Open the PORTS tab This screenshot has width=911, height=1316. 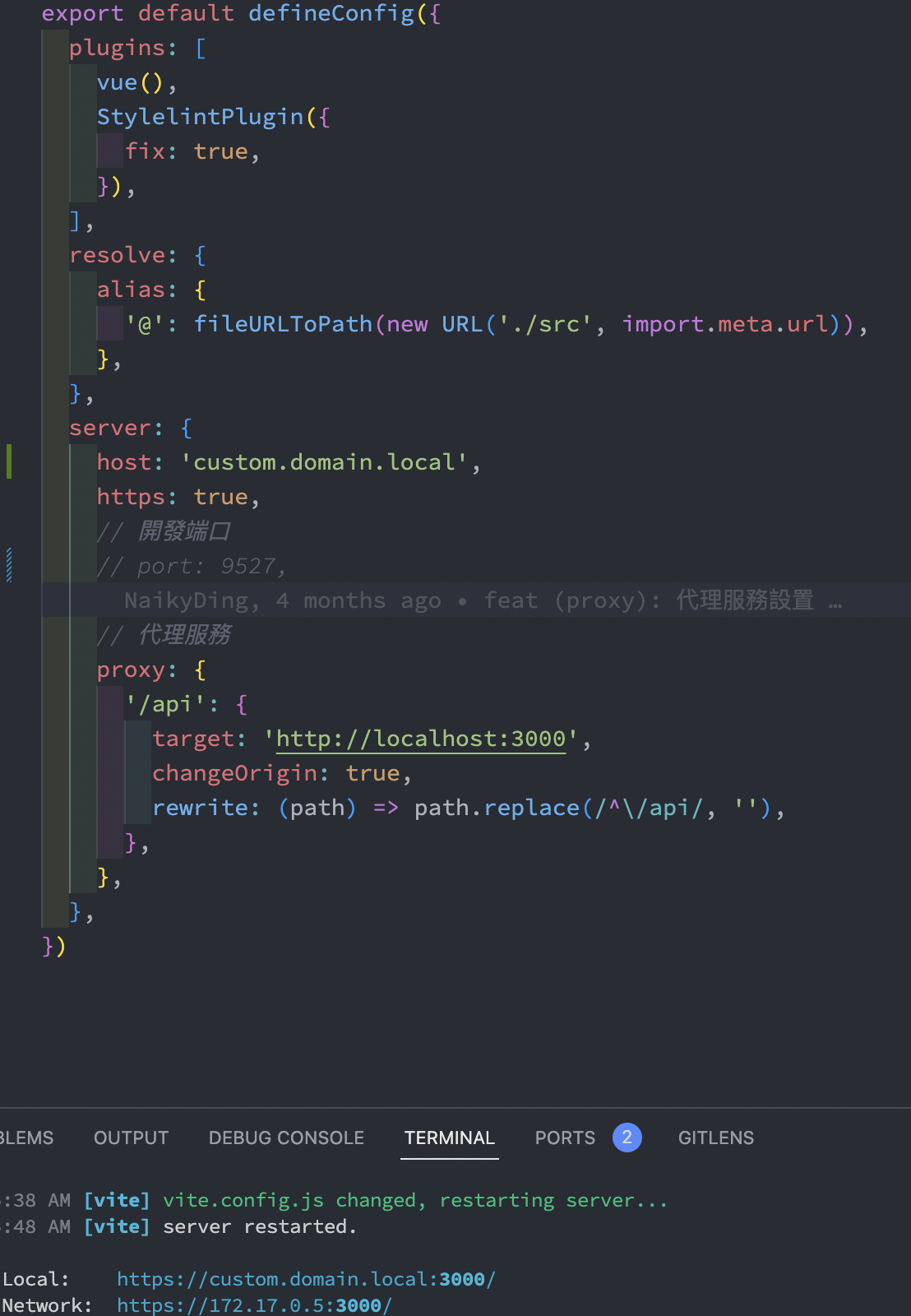click(x=565, y=1138)
